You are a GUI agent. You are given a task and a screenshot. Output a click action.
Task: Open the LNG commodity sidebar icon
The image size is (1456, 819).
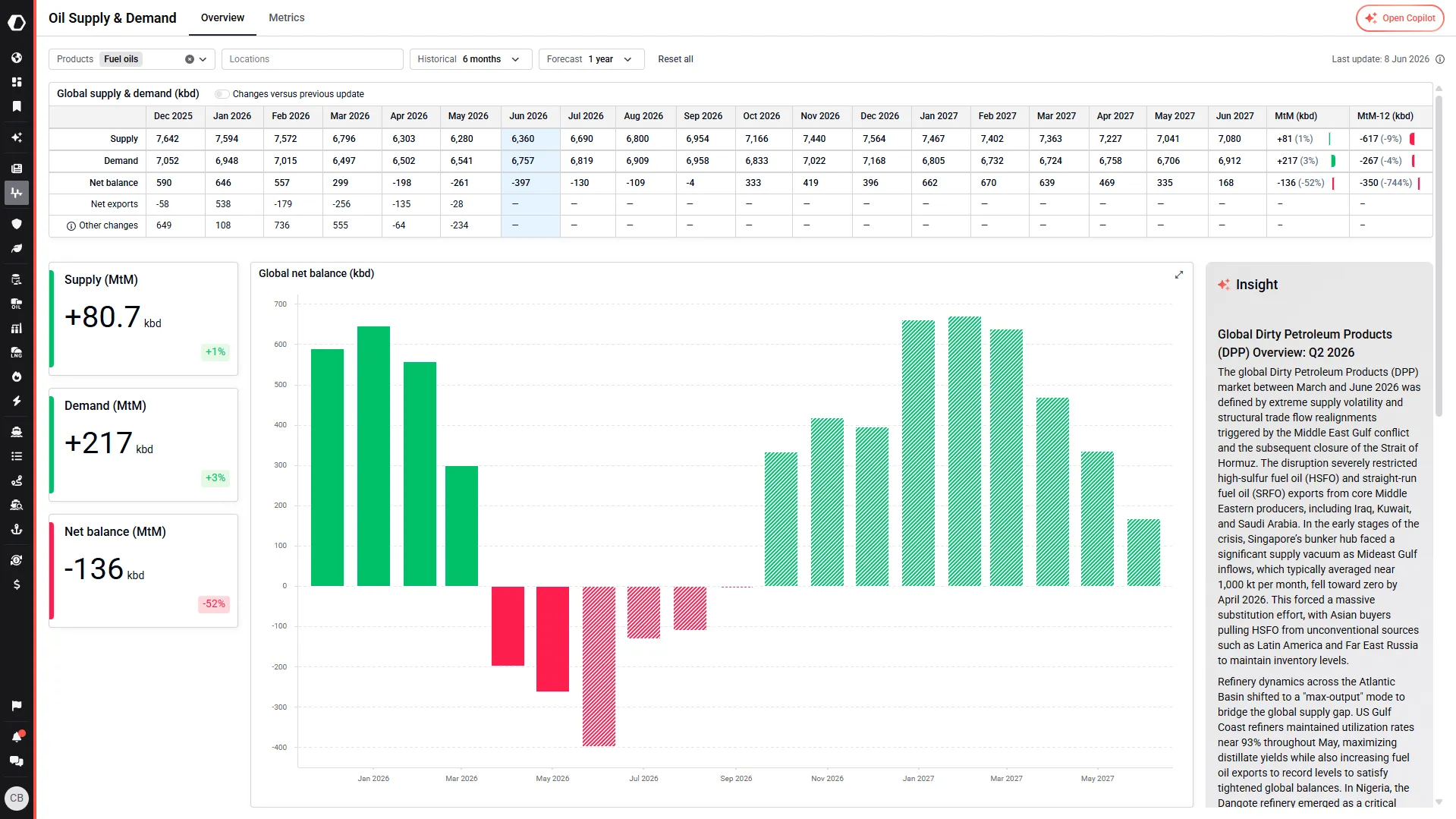click(x=17, y=352)
